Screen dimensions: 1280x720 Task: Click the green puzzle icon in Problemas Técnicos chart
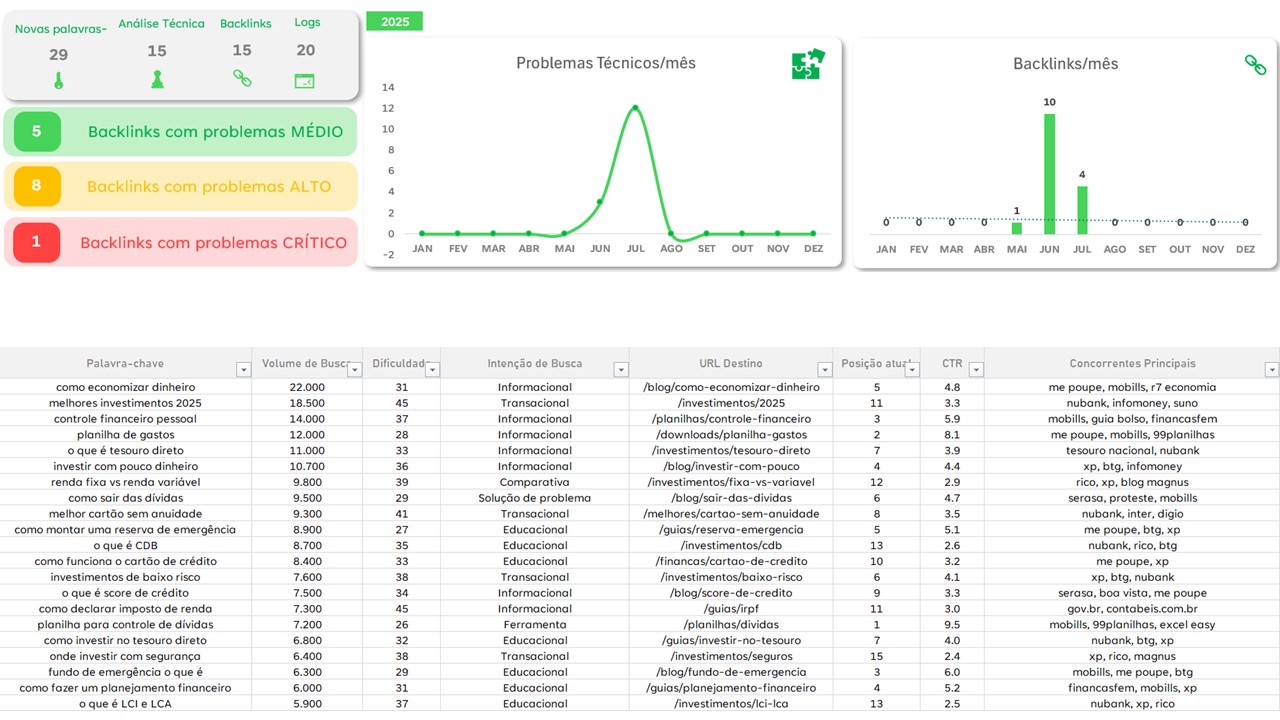coord(808,64)
